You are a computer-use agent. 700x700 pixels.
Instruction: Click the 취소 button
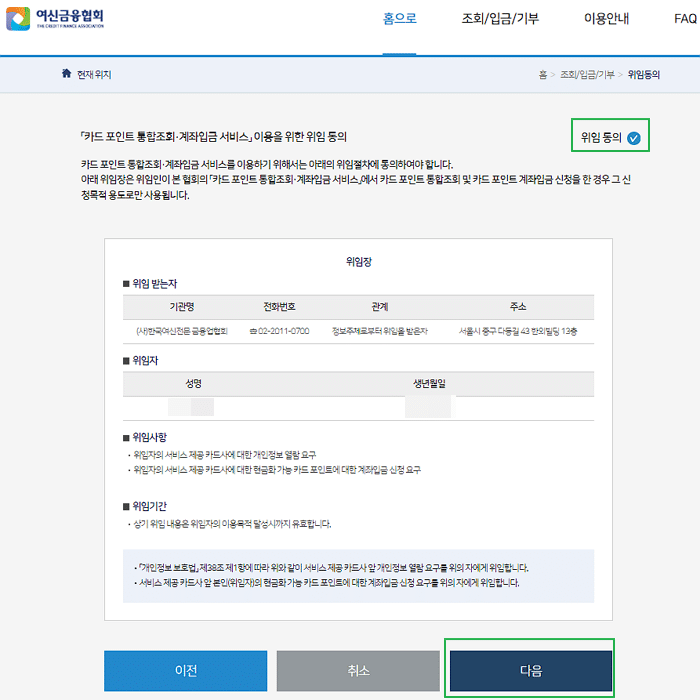[x=358, y=671]
